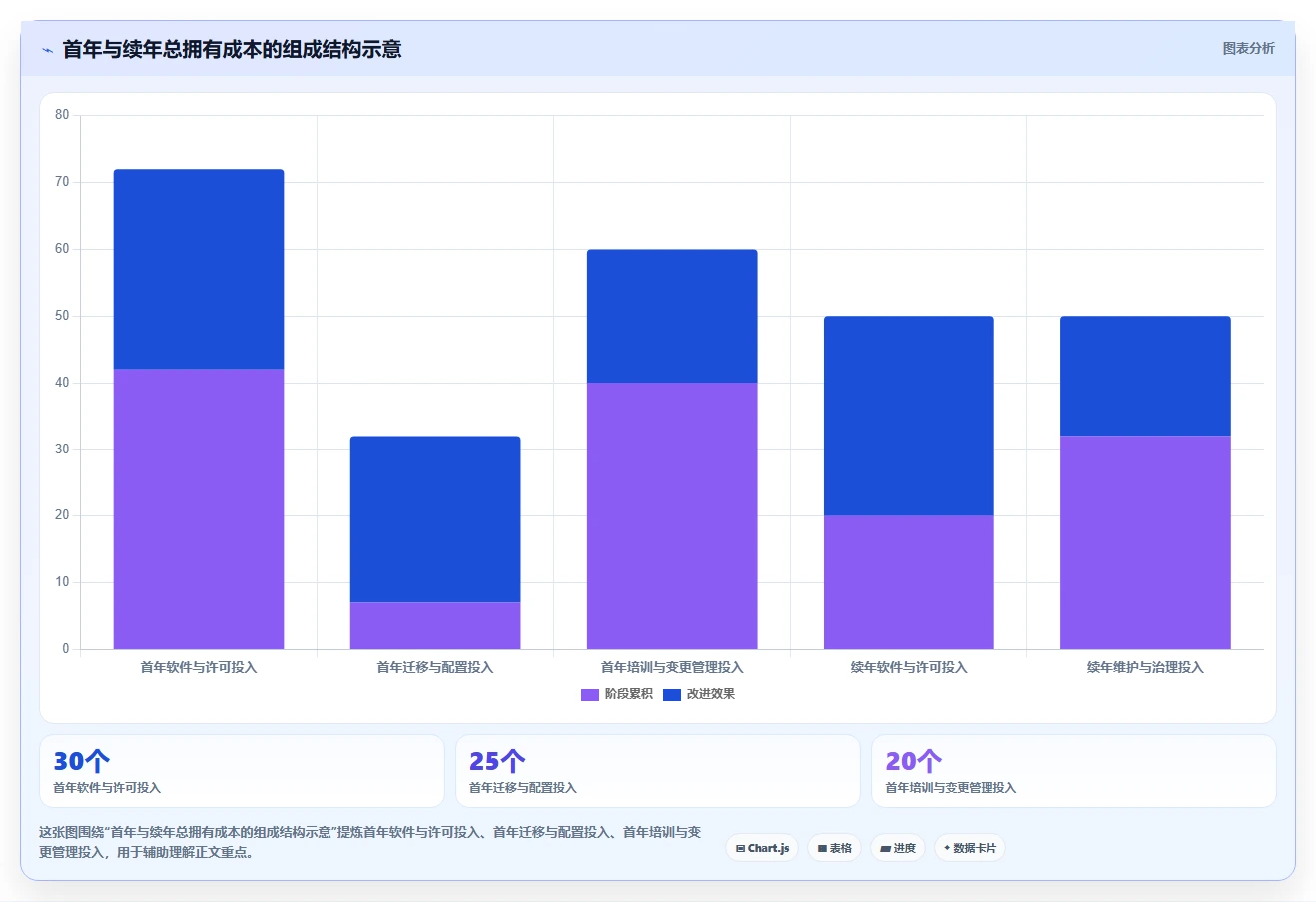Select the 30个 首年软件与许可投入 data card

tap(242, 771)
